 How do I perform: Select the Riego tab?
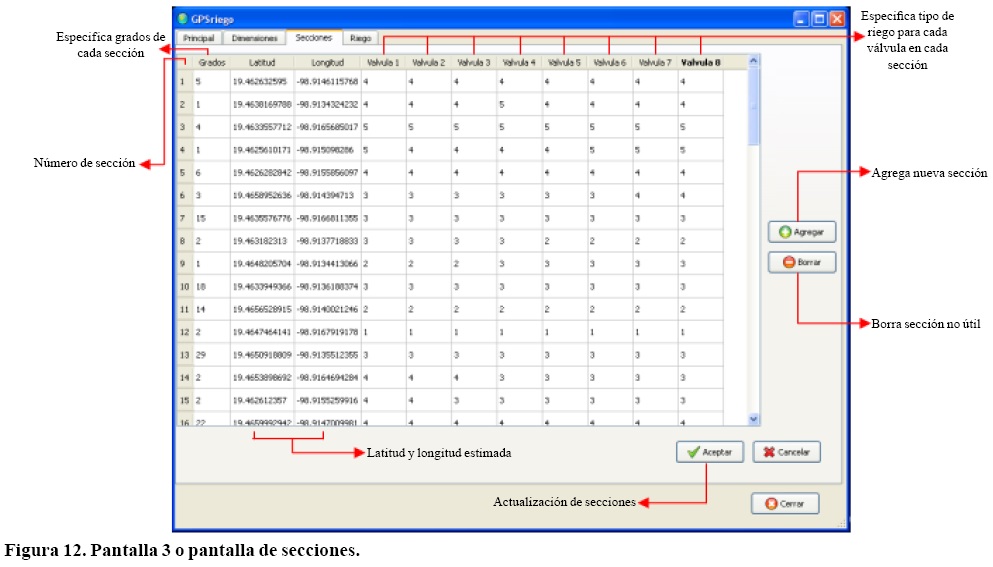[360, 38]
